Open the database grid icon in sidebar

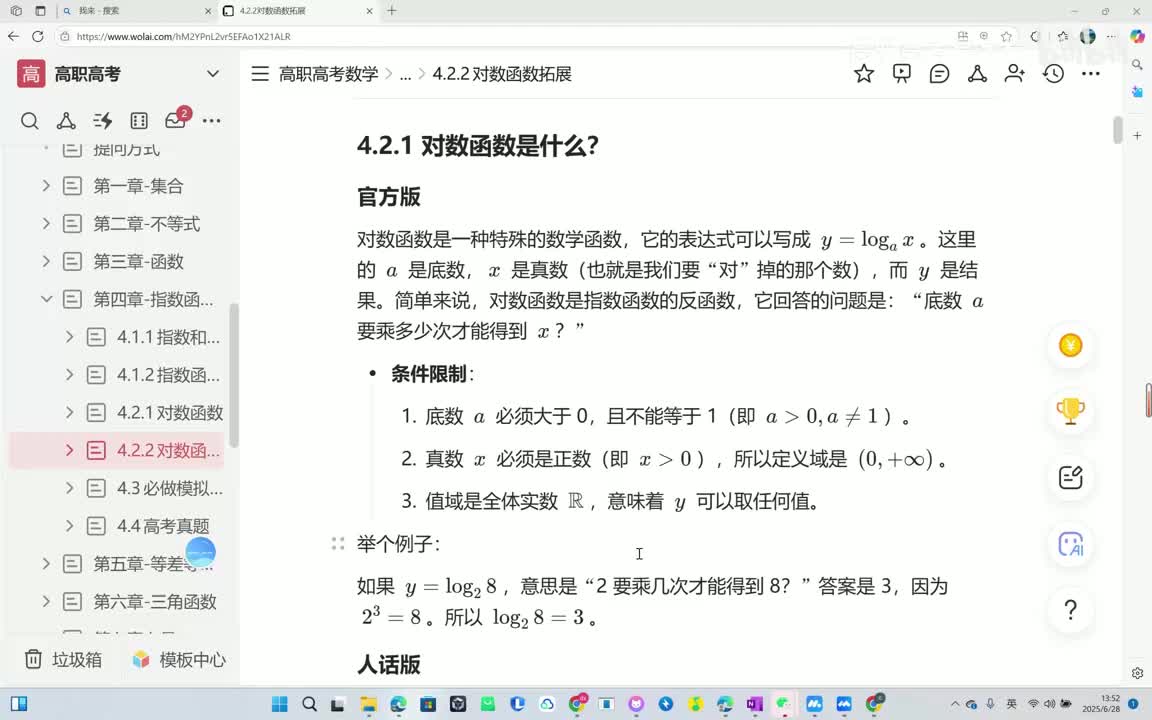point(139,120)
